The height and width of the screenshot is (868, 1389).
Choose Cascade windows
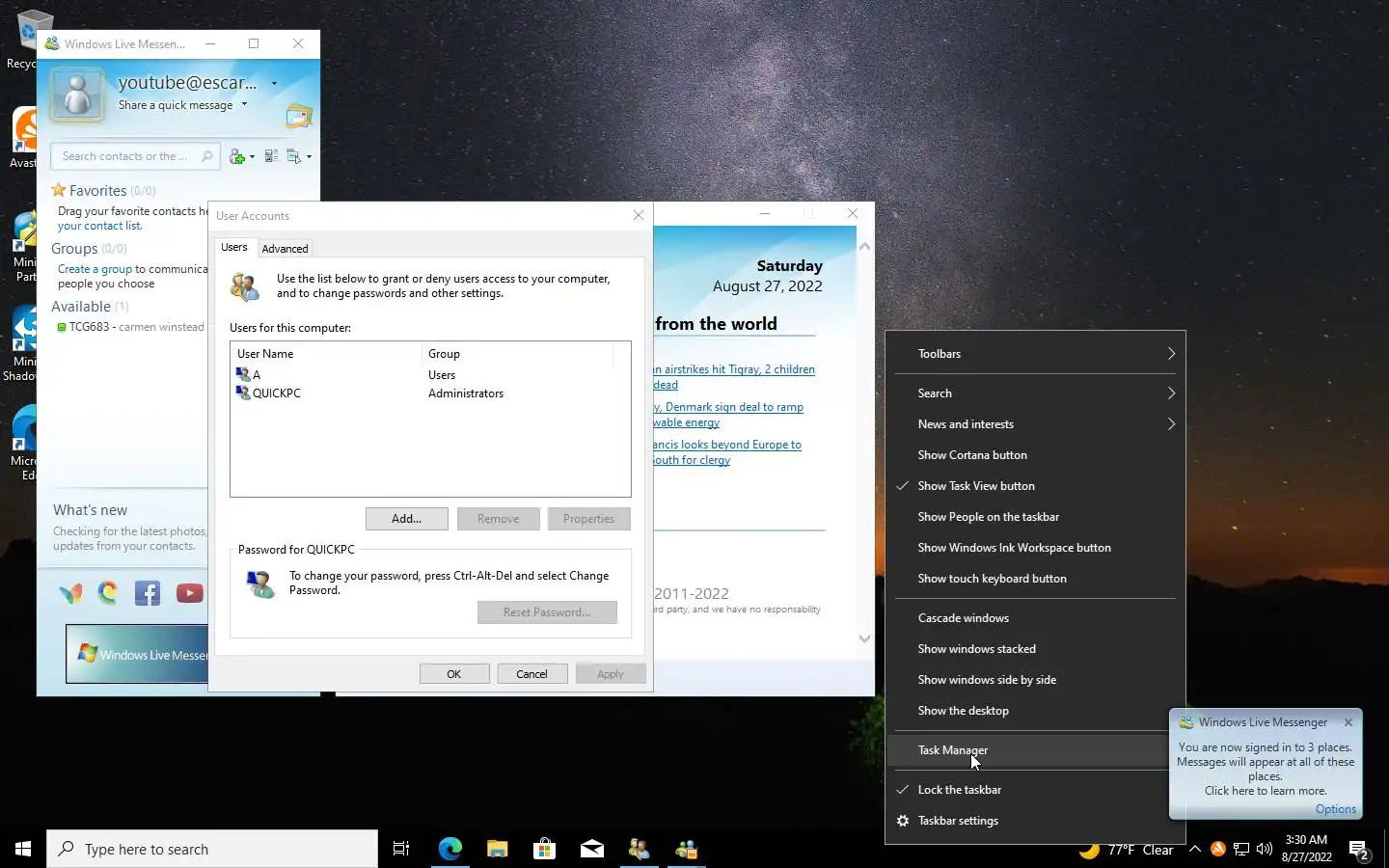[x=1035, y=618]
